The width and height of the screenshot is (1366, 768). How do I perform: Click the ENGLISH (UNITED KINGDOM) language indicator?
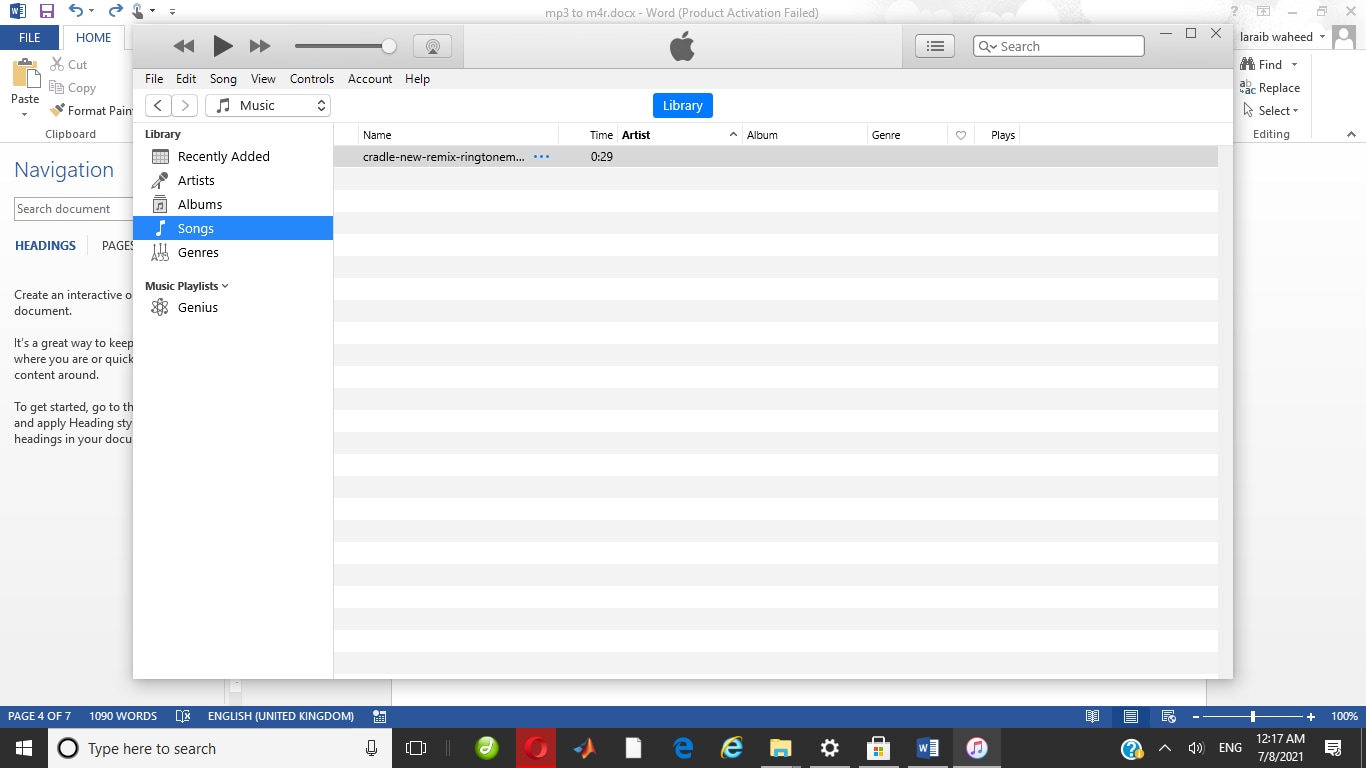(281, 716)
